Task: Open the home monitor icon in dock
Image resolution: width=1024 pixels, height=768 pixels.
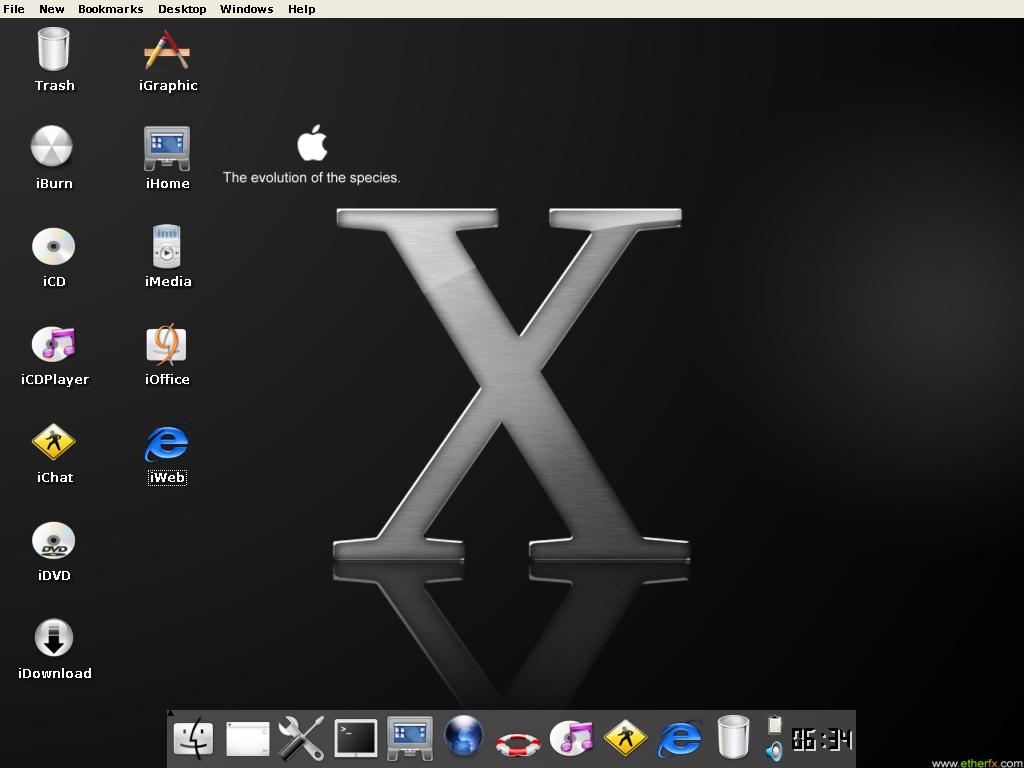Action: point(409,739)
